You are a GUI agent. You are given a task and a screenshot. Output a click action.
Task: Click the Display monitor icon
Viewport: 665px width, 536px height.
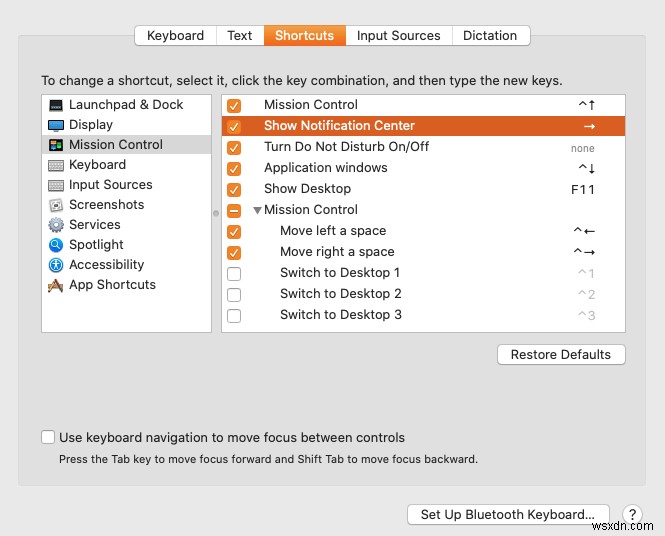56,125
